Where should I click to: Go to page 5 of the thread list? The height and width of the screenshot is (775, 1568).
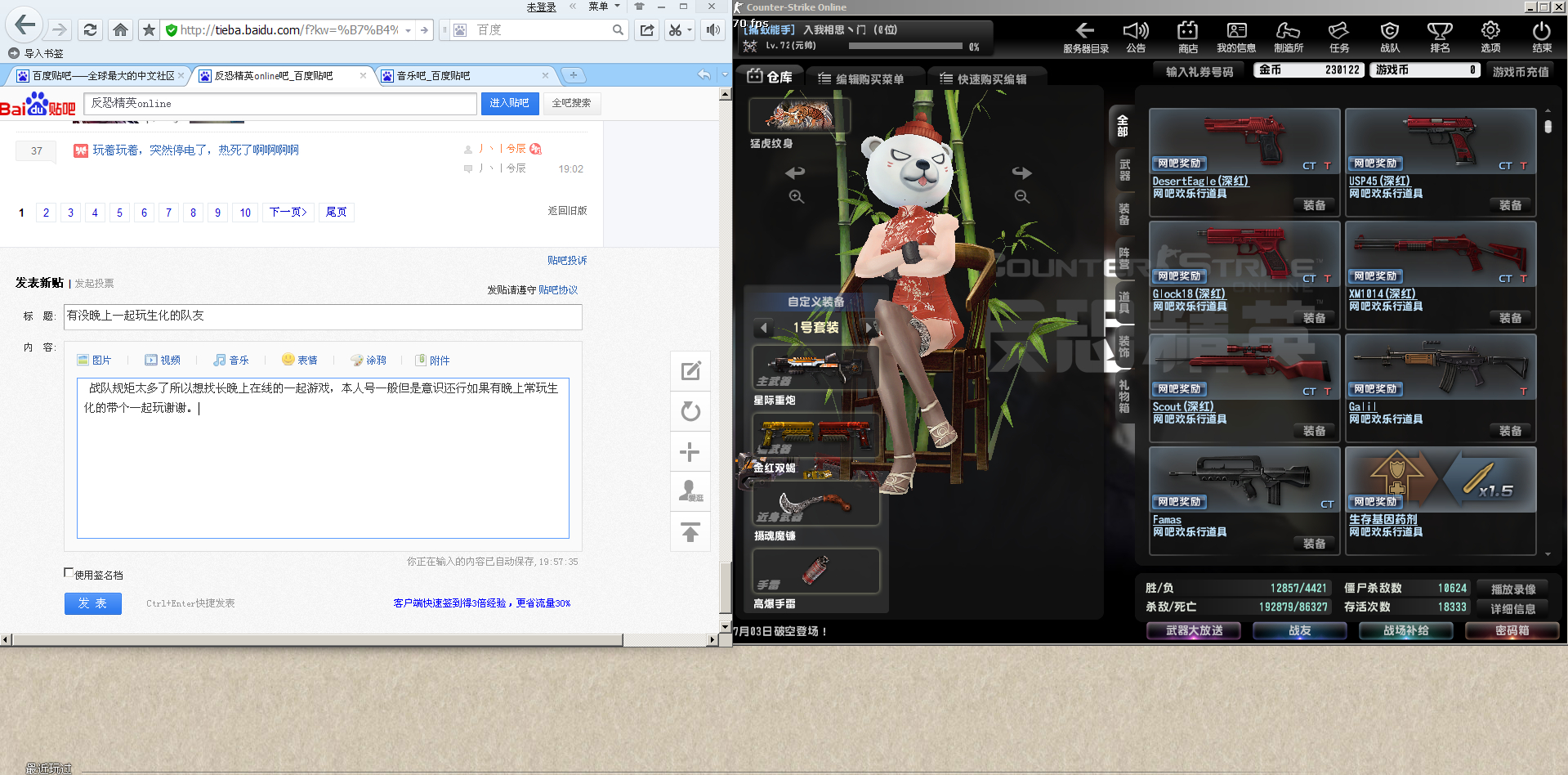[x=119, y=213]
